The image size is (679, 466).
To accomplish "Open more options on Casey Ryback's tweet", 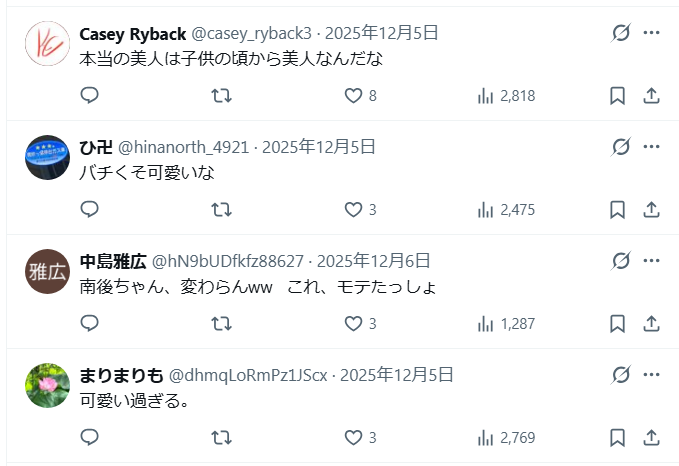I will pyautogui.click(x=651, y=33).
